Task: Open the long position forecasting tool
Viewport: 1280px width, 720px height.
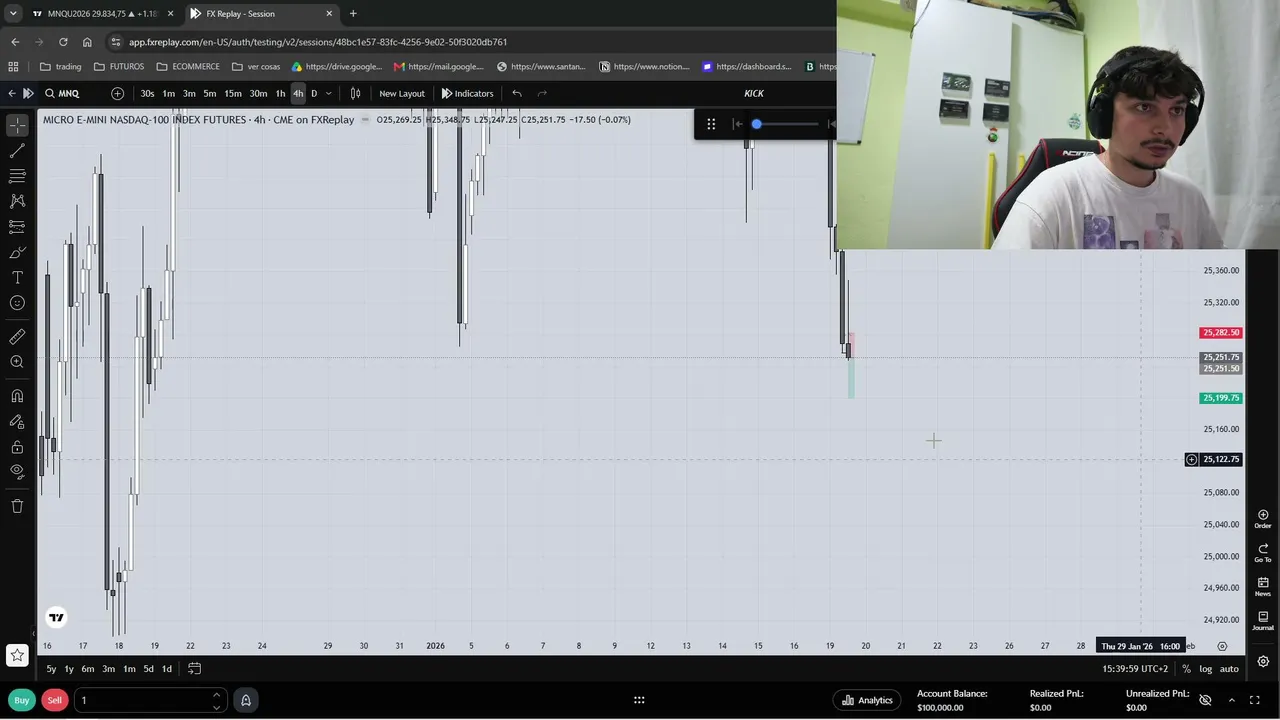Action: click(17, 227)
